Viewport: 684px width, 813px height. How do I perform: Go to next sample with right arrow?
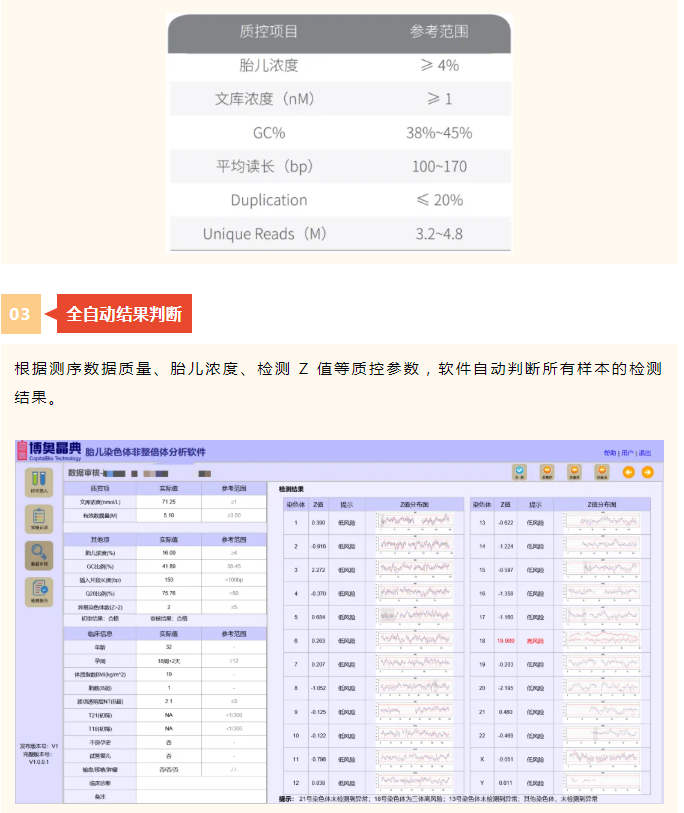click(648, 472)
